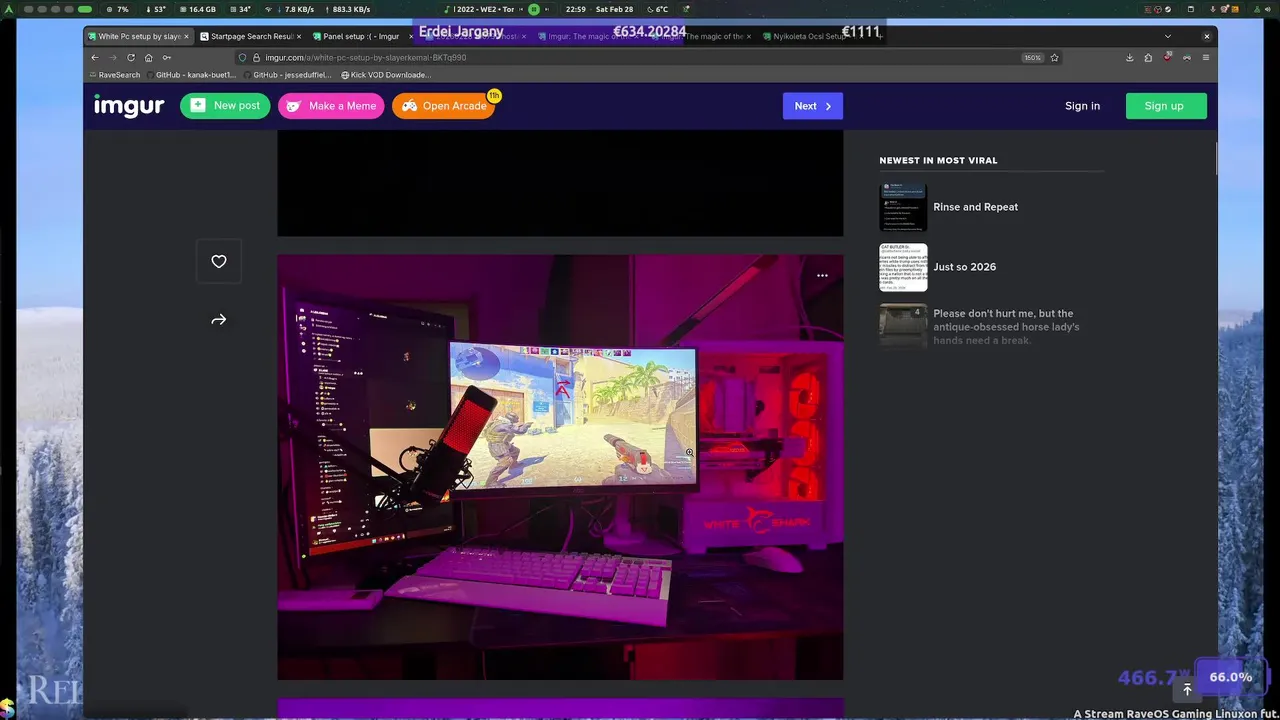Open the Kick VOD Downloader bookmark
Screen dimensions: 1280x720
(386, 75)
